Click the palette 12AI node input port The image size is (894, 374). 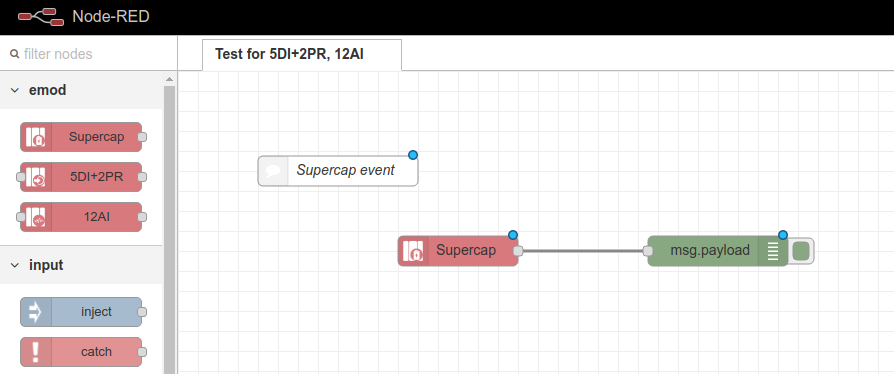click(x=21, y=217)
